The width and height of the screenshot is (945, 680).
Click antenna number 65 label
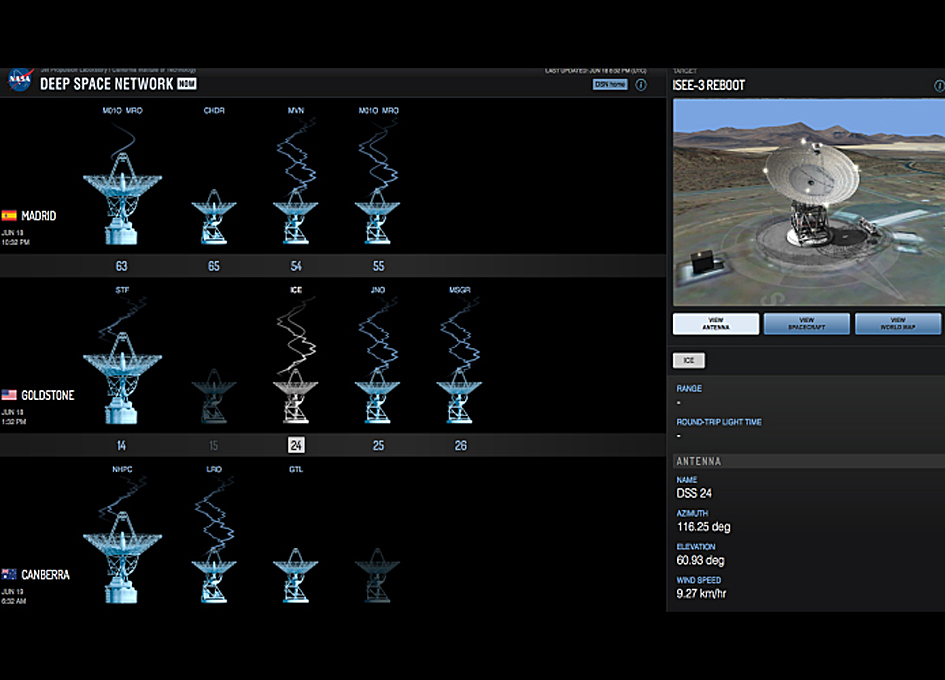pyautogui.click(x=214, y=266)
